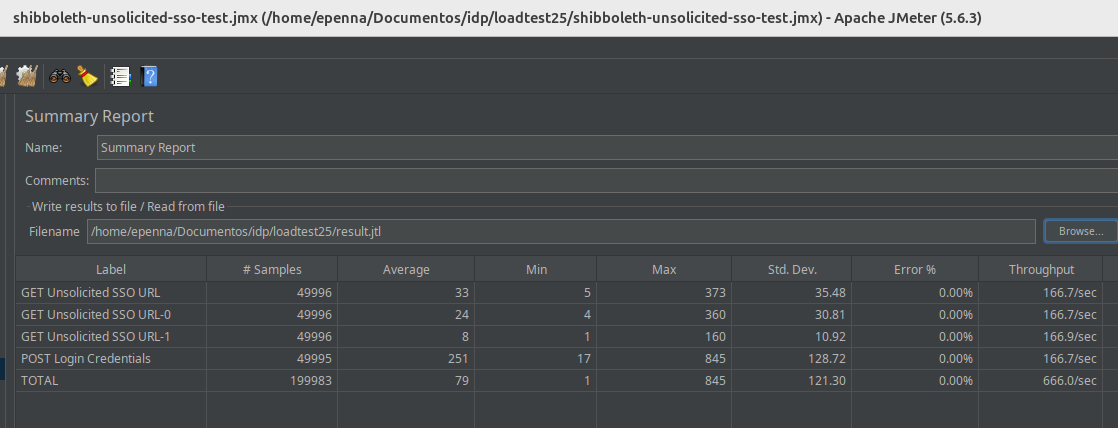
Task: Click the Label column header
Action: (x=111, y=269)
